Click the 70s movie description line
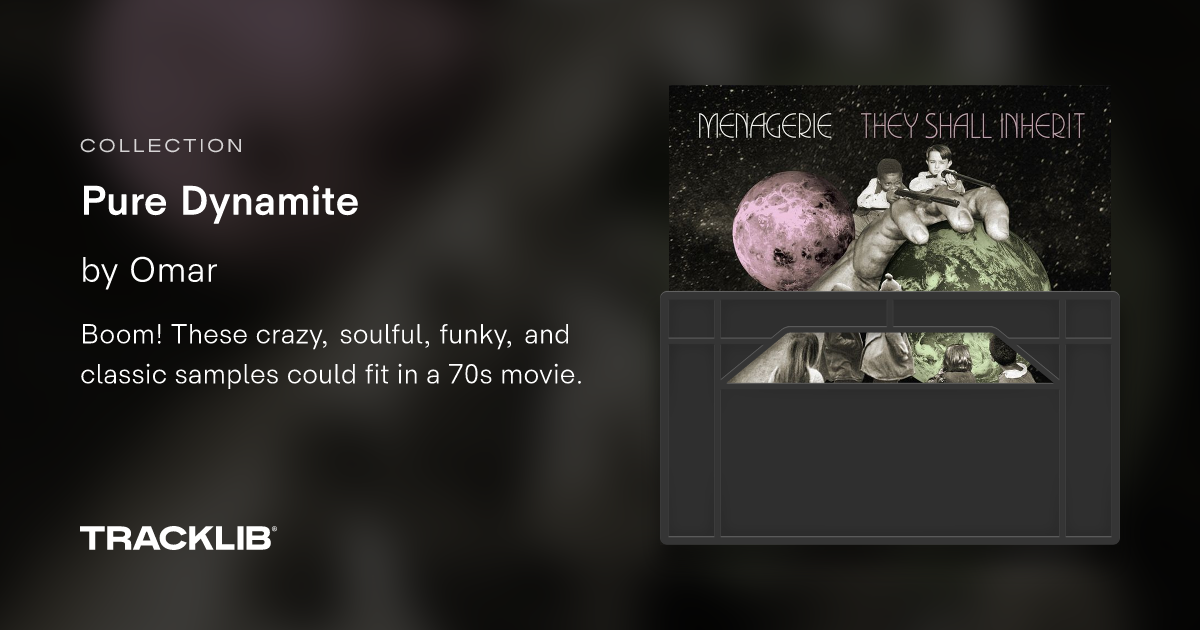This screenshot has height=630, width=1200. (331, 378)
